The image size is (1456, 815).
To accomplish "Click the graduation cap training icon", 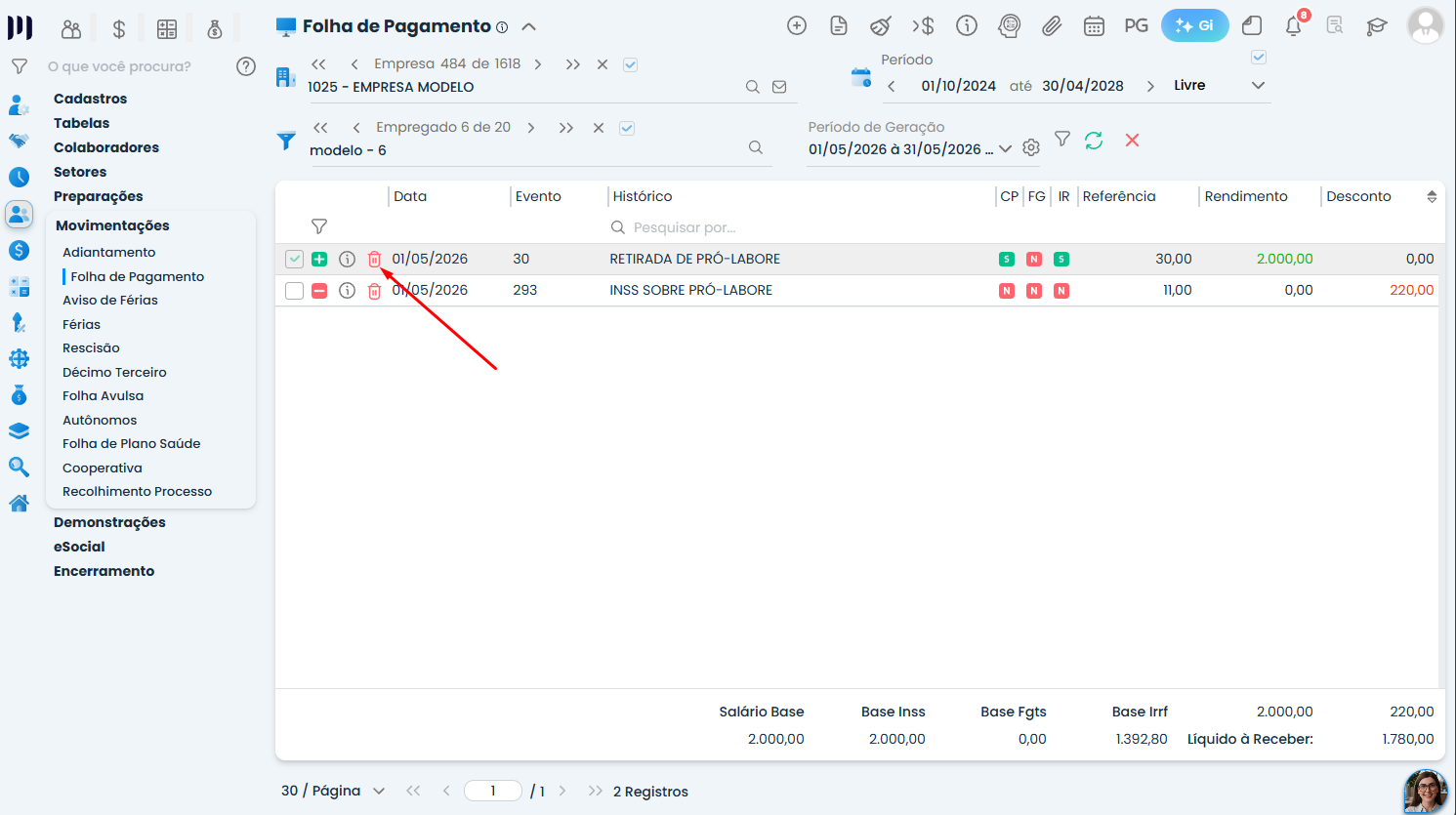I will pos(1377,26).
